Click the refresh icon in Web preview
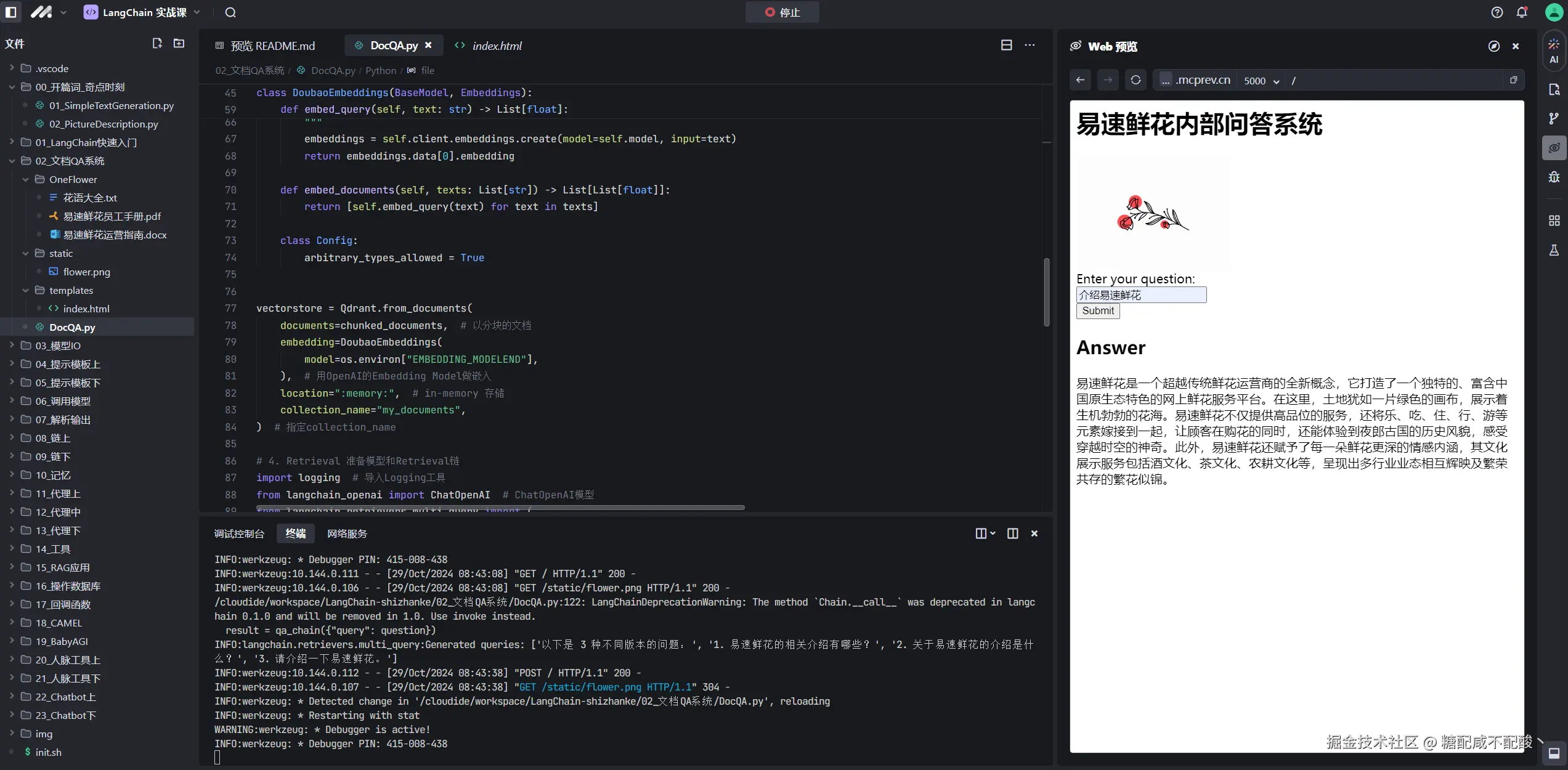Screen dimensions: 1568x770 click(x=1135, y=80)
